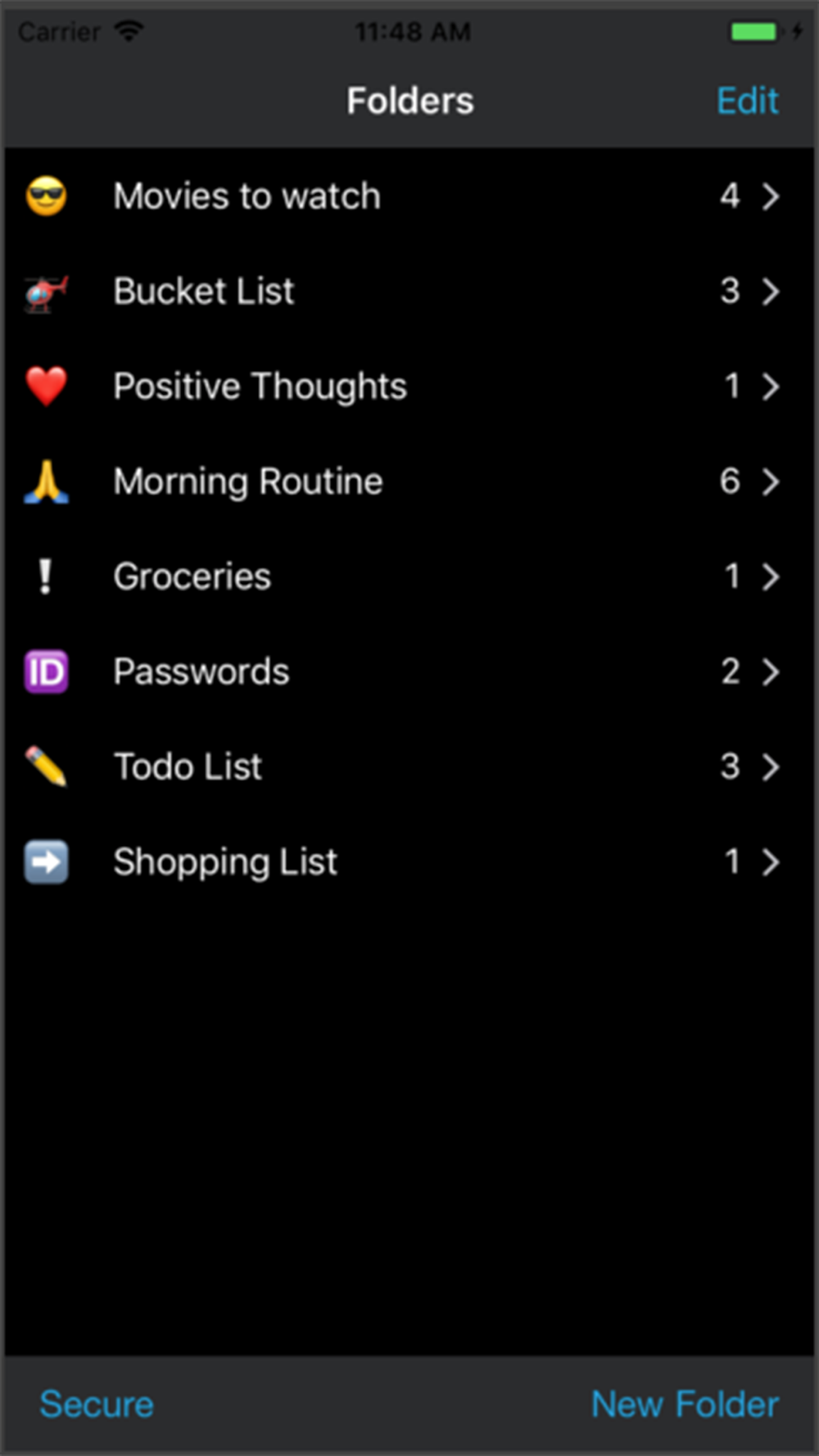
Task: Tap the battery indicator in status bar
Action: point(754,32)
